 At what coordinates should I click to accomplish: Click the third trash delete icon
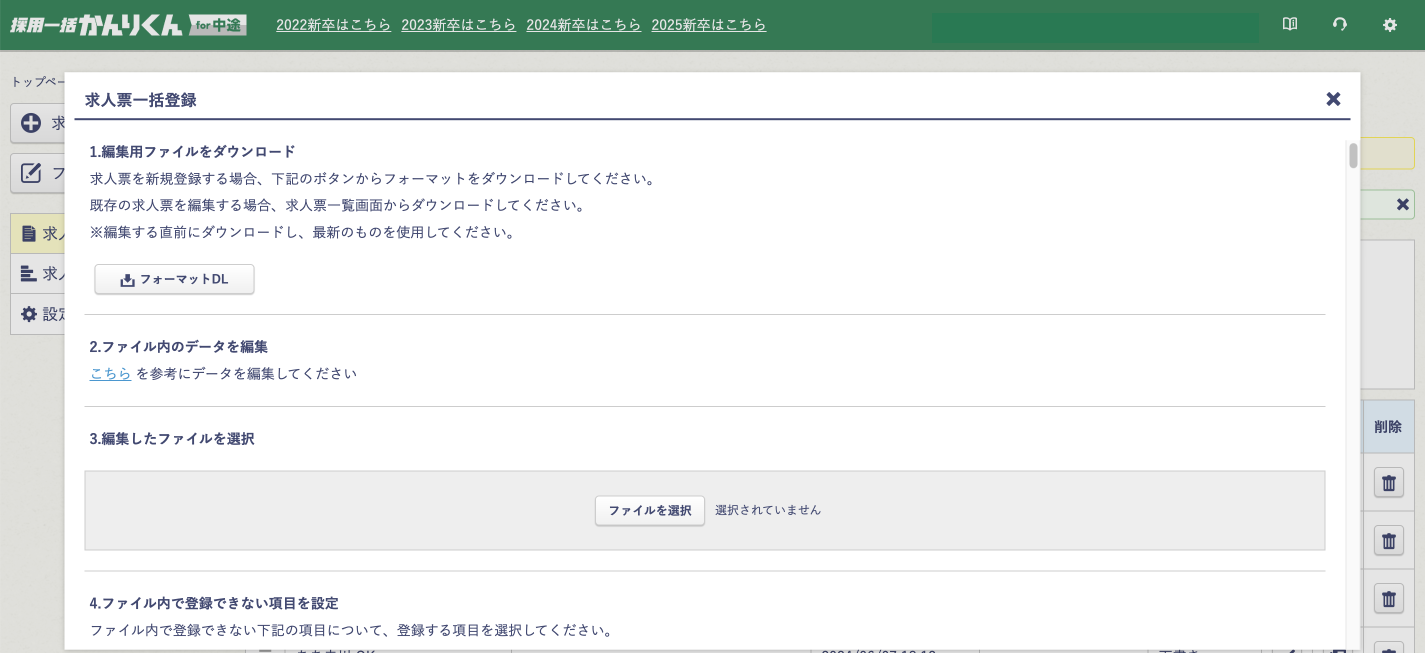coord(1388,599)
